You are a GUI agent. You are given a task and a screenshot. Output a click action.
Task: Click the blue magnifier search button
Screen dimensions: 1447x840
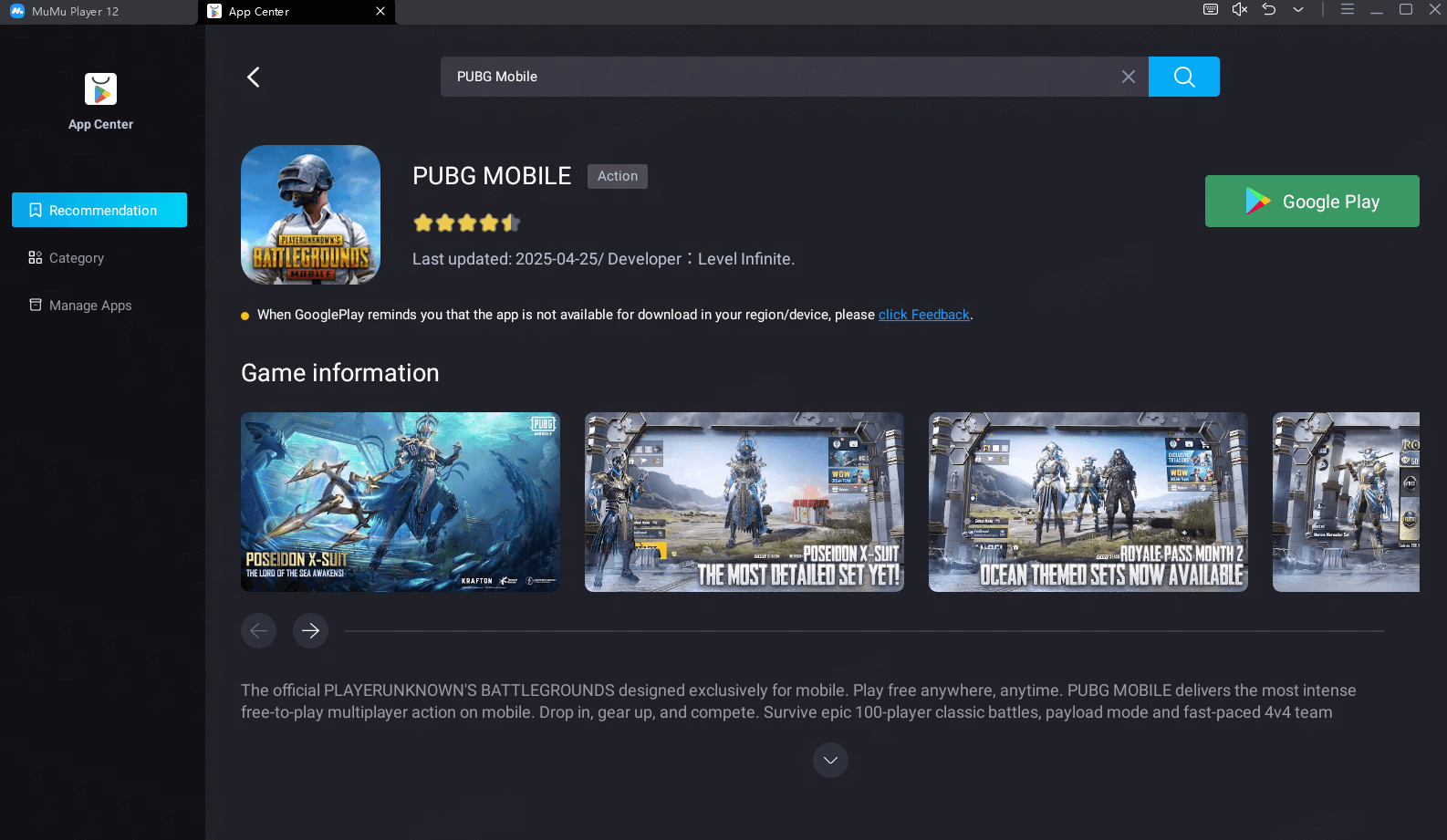pyautogui.click(x=1184, y=77)
